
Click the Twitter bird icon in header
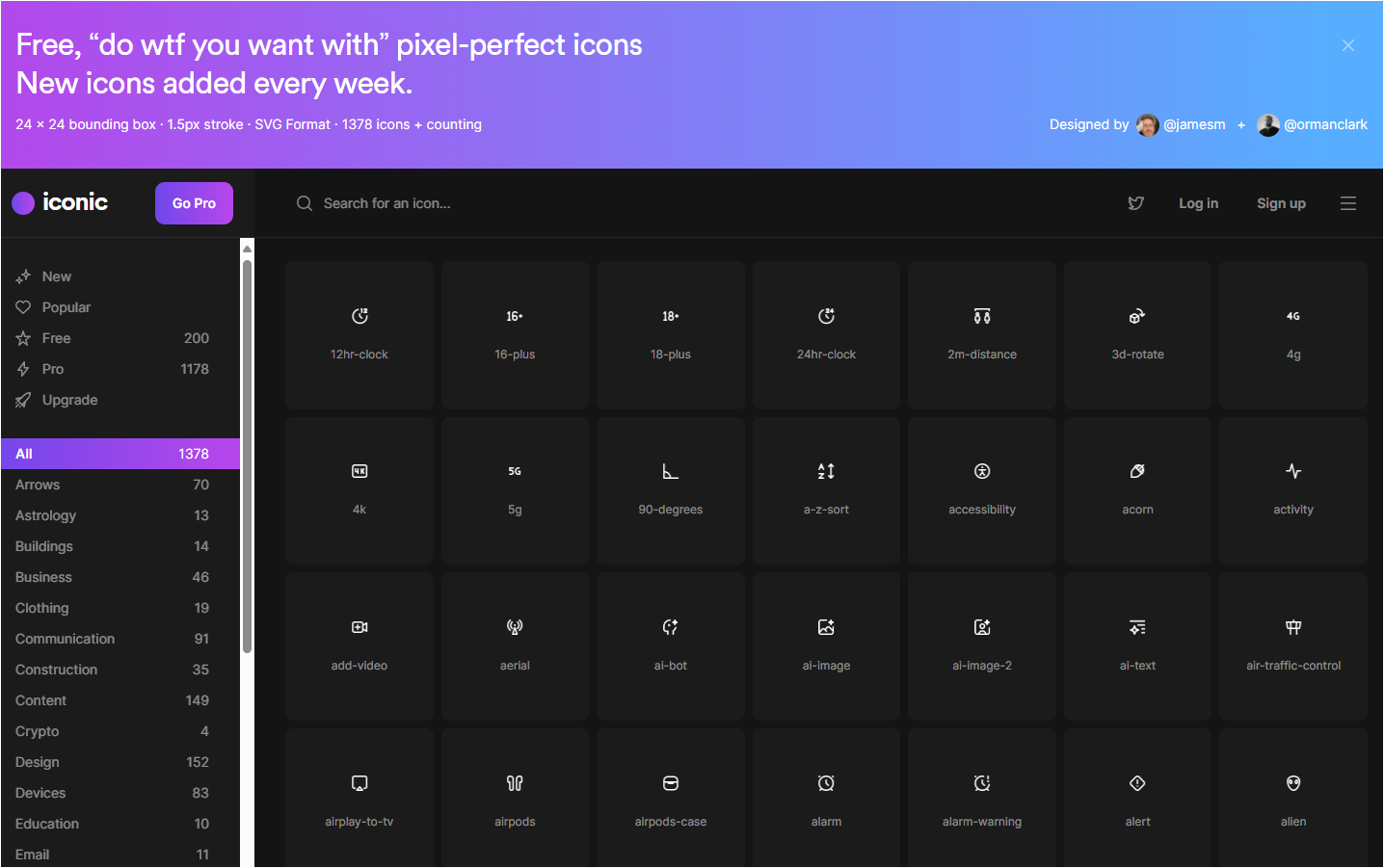tap(1136, 203)
